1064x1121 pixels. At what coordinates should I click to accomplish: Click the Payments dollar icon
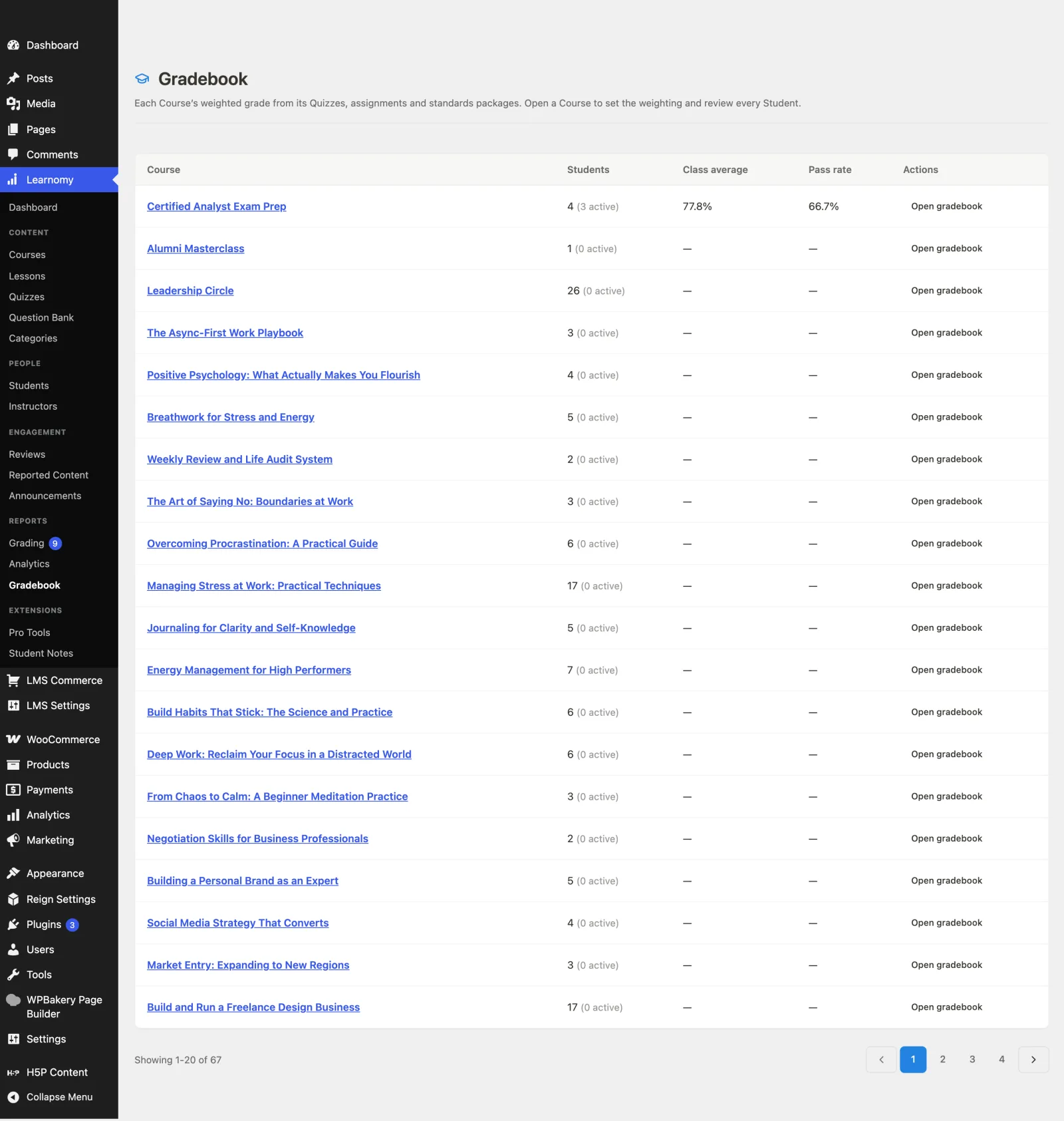click(x=13, y=790)
